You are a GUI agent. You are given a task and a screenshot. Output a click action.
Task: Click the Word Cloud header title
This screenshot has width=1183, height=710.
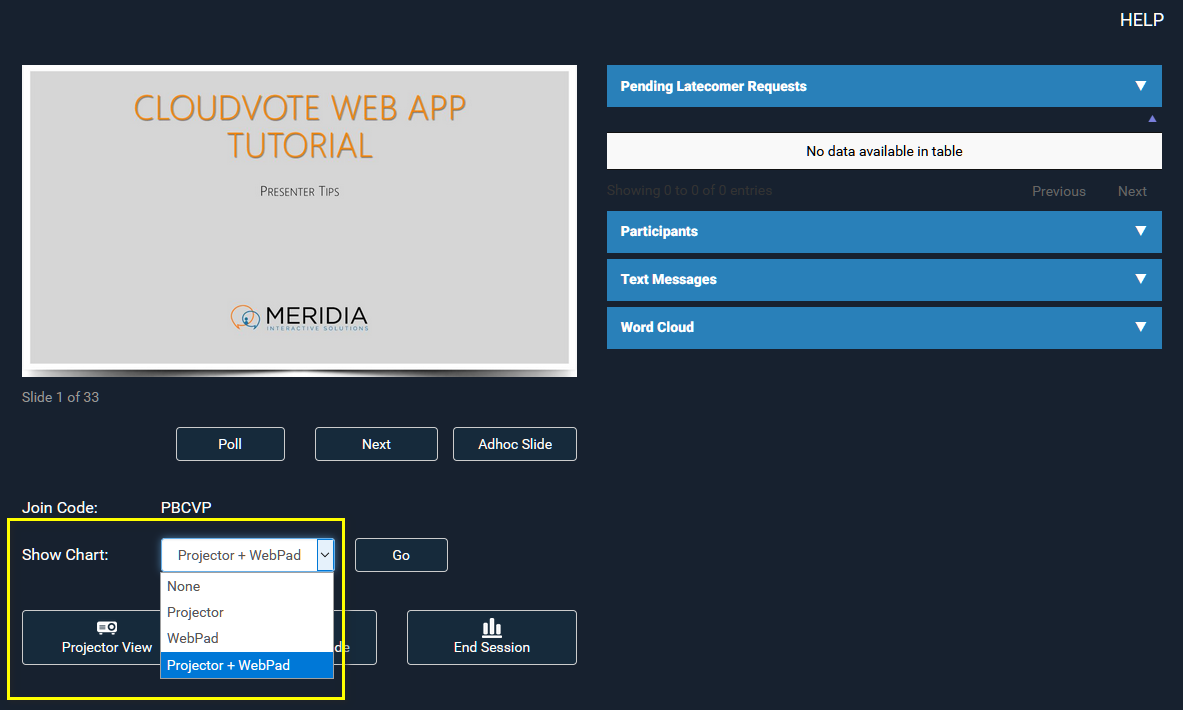pyautogui.click(x=657, y=327)
